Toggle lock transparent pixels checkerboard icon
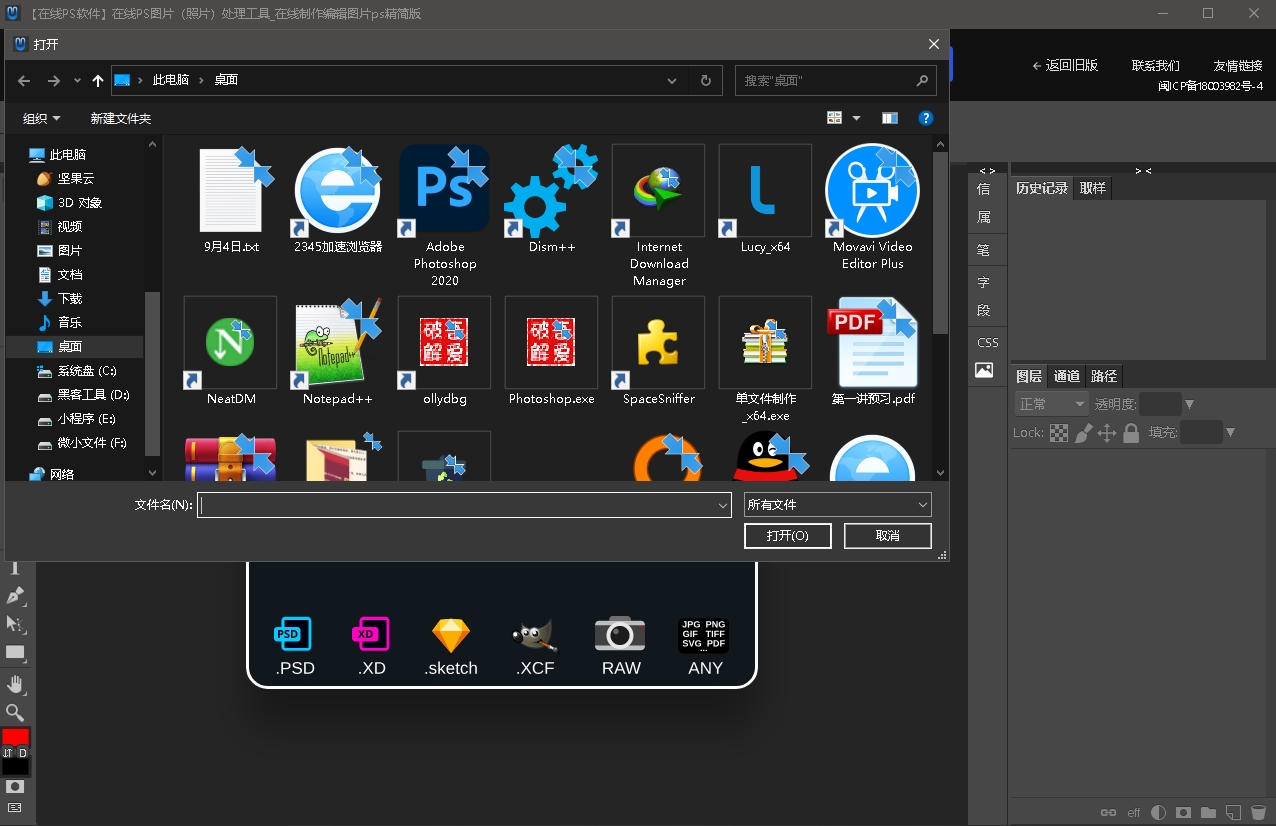The width and height of the screenshot is (1276, 826). pos(1060,433)
